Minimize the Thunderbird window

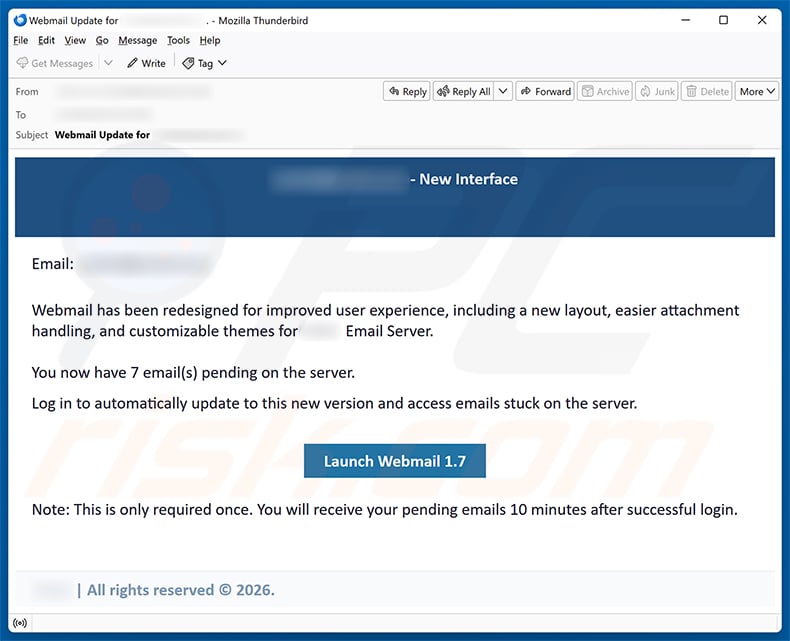[x=685, y=20]
